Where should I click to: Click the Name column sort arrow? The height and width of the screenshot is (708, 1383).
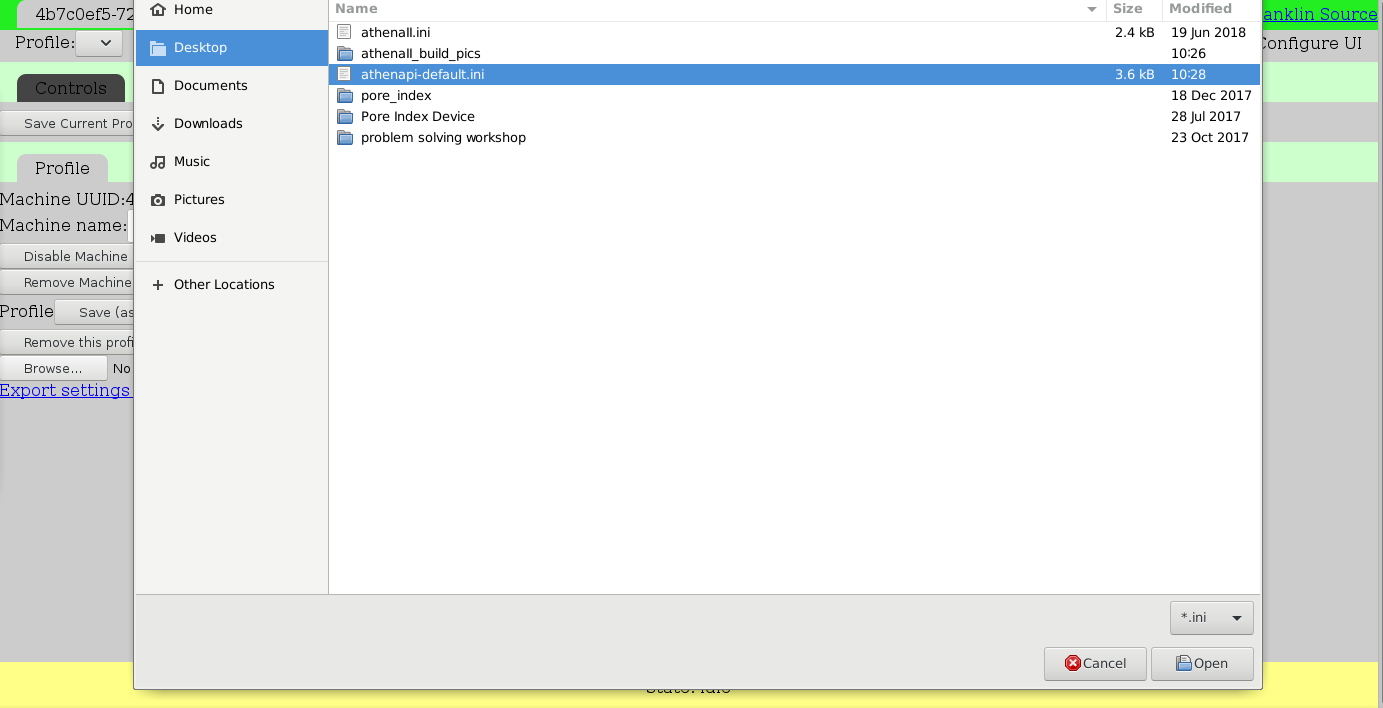(x=1092, y=9)
